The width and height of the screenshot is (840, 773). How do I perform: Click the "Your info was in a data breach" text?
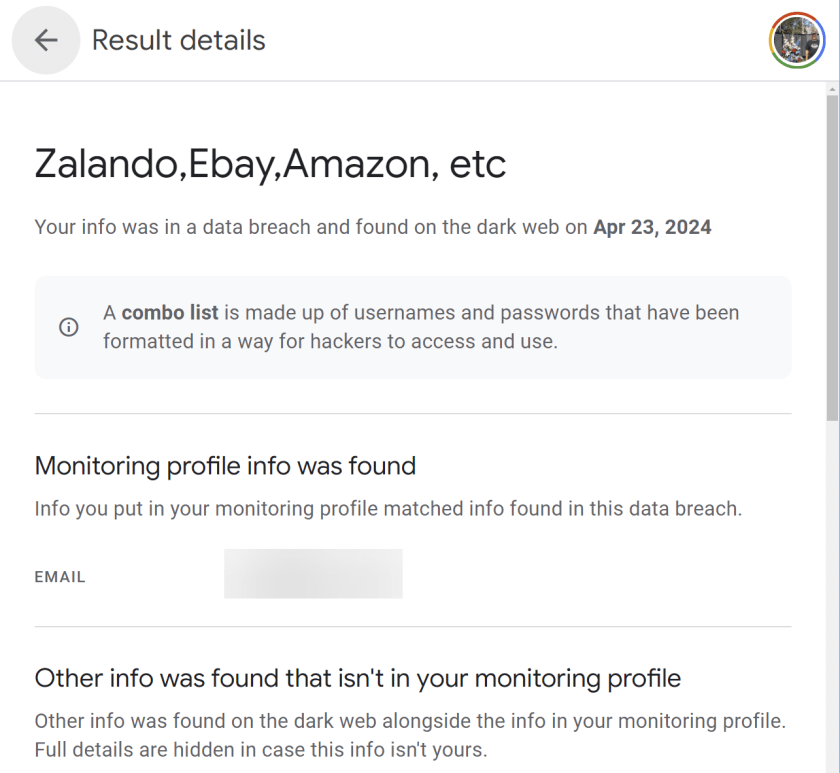173,227
